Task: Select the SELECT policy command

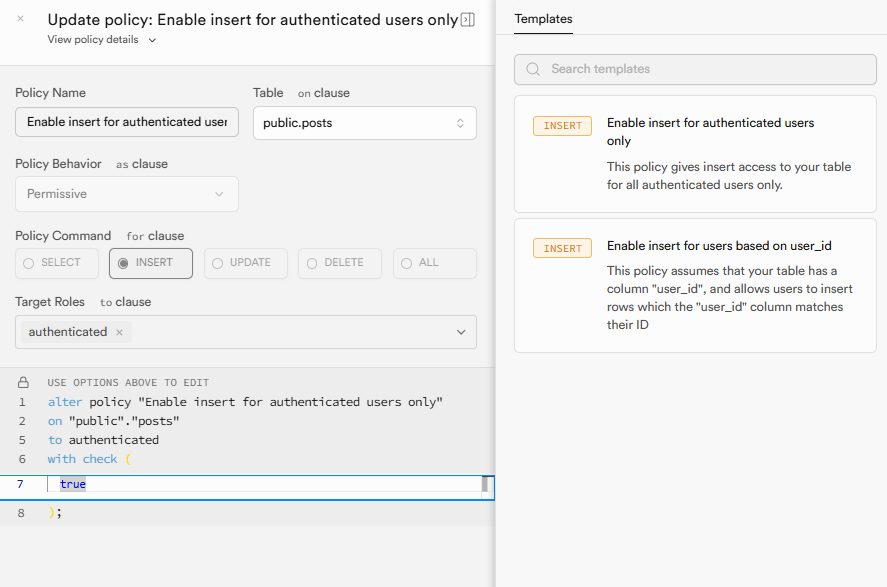Action: coord(57,263)
